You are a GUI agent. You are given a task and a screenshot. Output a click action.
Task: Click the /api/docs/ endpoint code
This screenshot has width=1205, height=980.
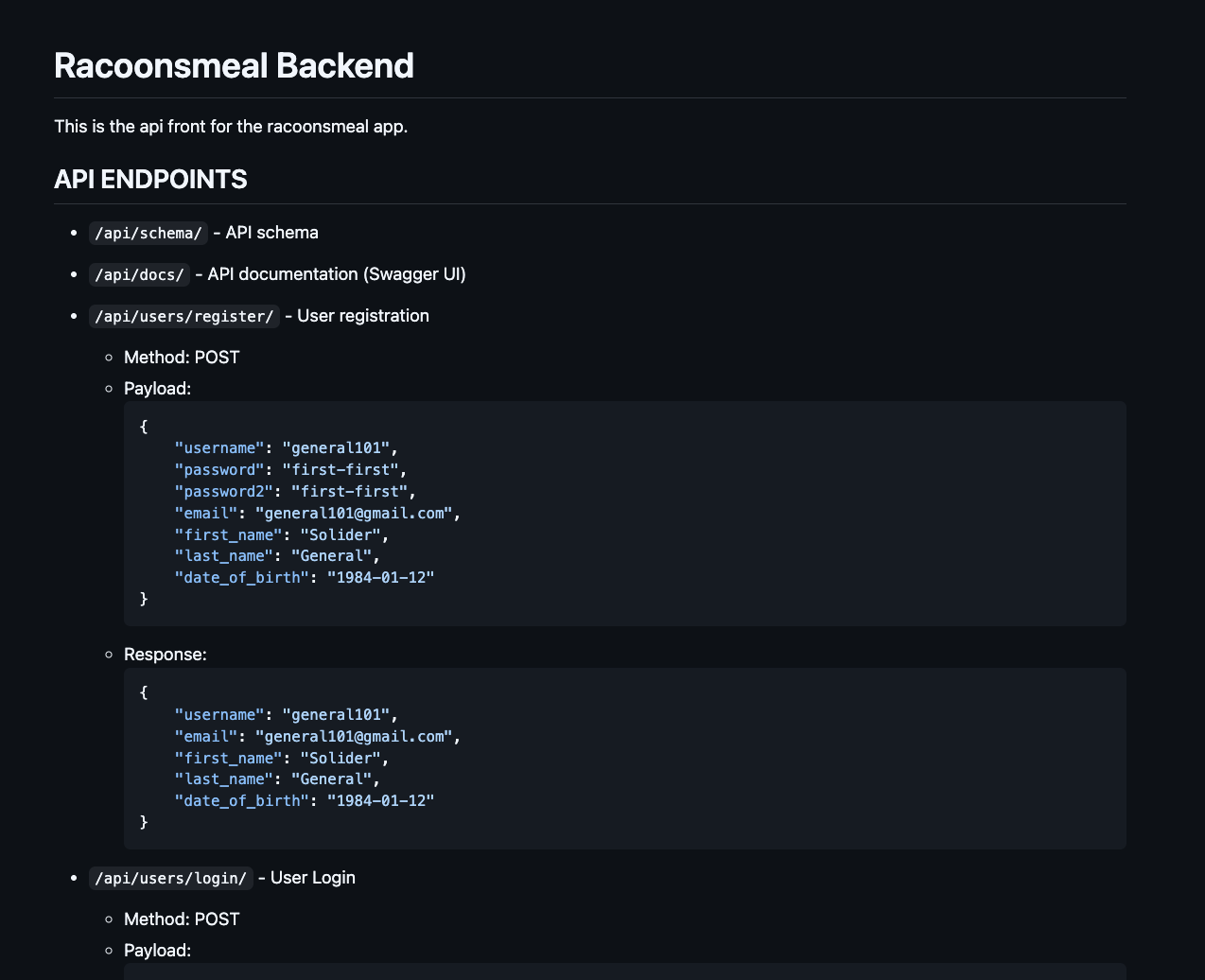coord(139,275)
